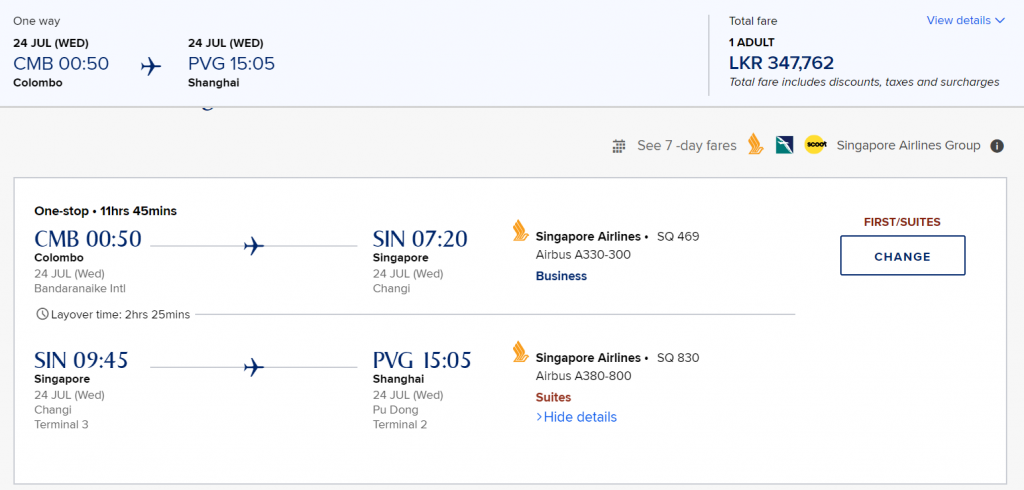
Task: Click the plane icon on CMB to SIN segment
Action: coord(254,246)
